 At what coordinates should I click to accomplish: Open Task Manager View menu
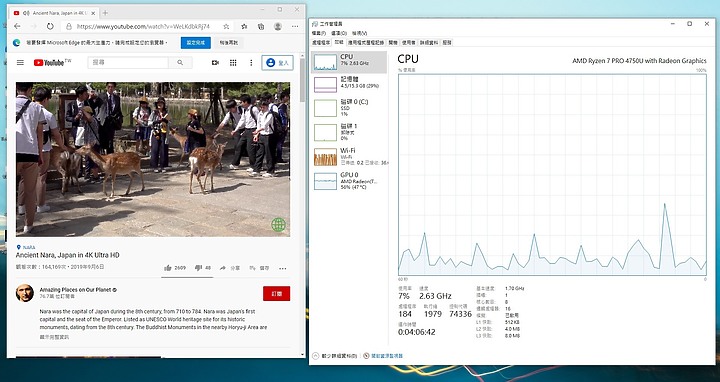pyautogui.click(x=360, y=33)
